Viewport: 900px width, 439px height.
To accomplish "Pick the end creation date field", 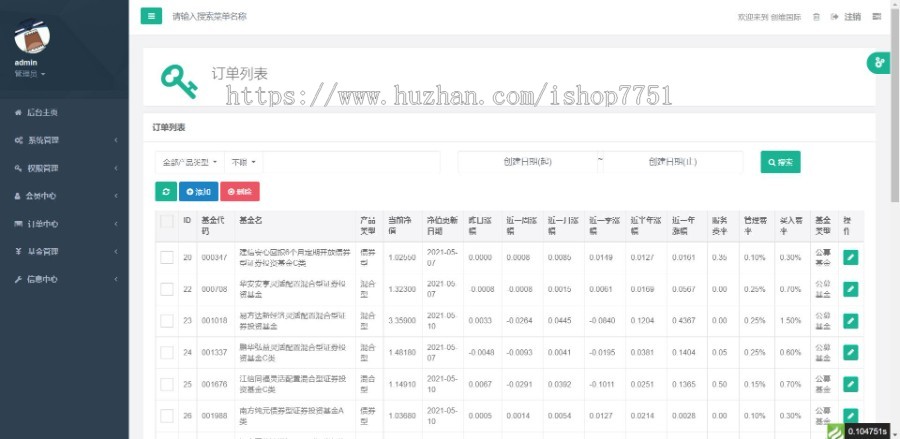I will pyautogui.click(x=673, y=162).
